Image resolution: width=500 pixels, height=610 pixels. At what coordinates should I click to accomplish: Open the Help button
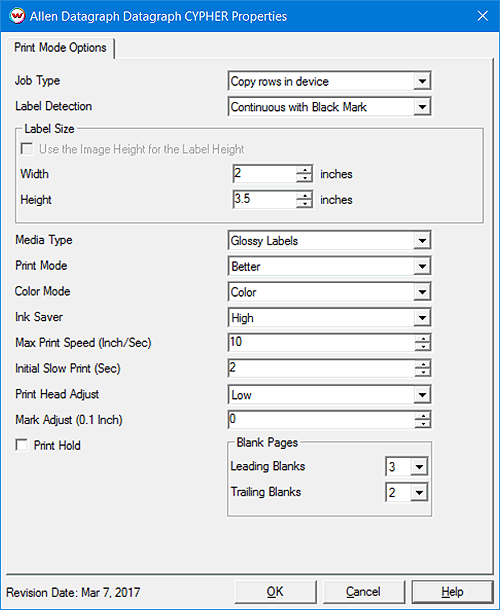coord(452,592)
